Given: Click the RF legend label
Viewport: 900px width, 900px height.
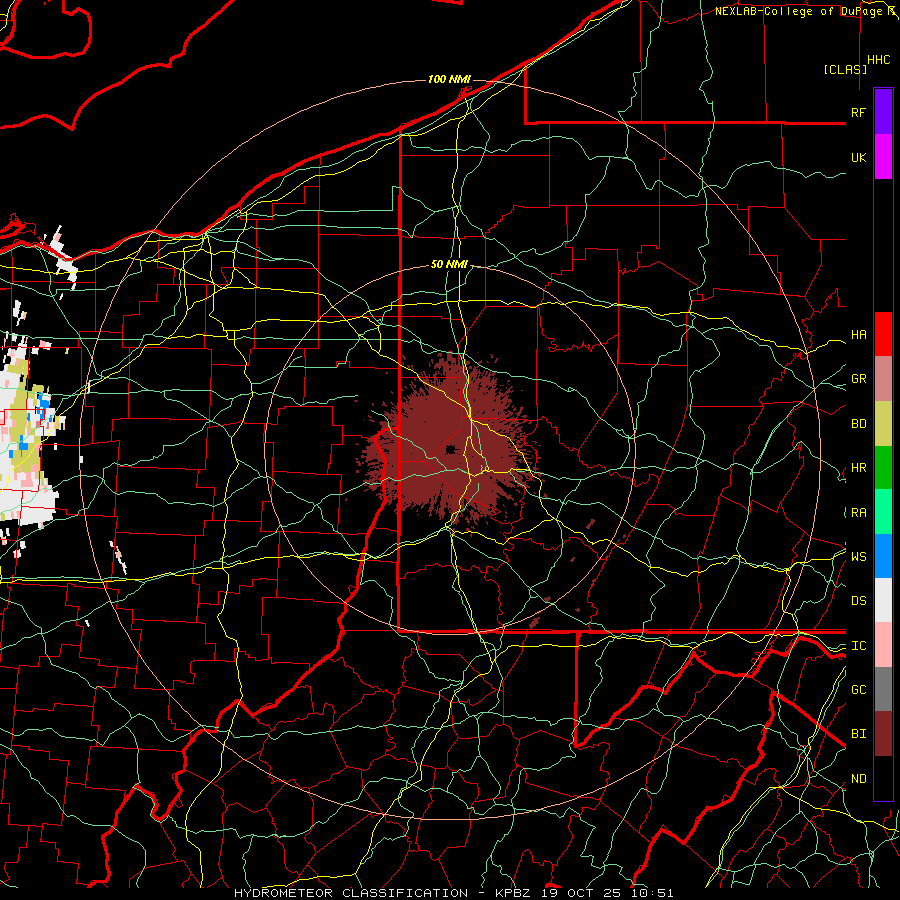Looking at the screenshot, I should coord(858,112).
